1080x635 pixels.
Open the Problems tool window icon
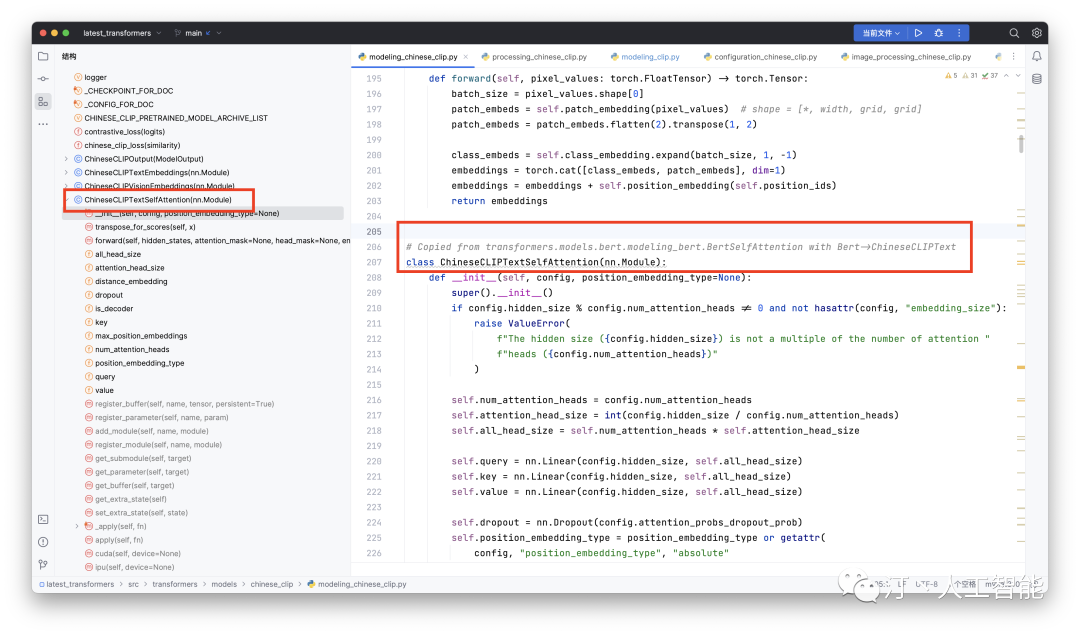click(x=43, y=542)
